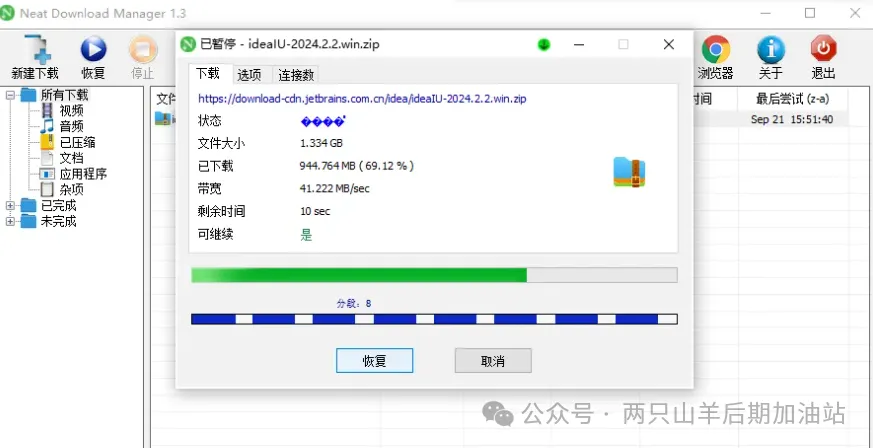
Task: Minimize the Neat Download Manager main window
Action: click(x=766, y=13)
